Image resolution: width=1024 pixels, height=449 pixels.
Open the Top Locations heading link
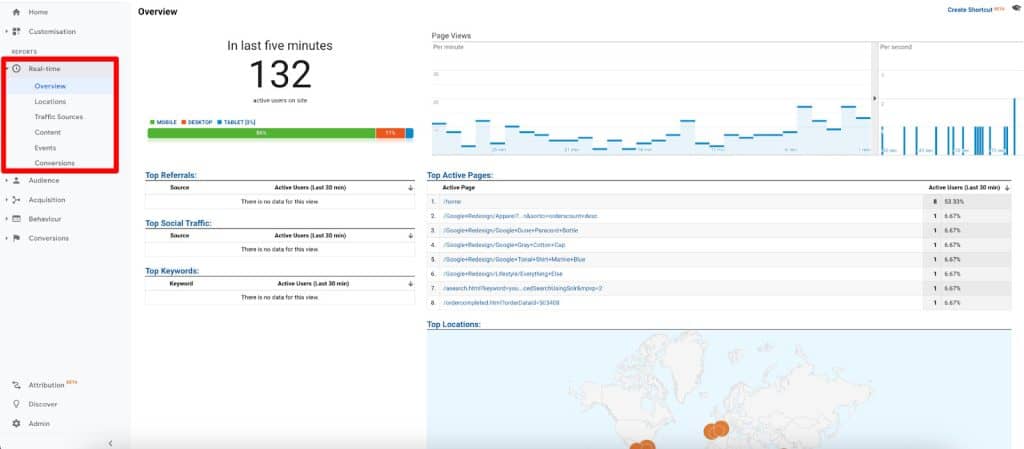454,324
